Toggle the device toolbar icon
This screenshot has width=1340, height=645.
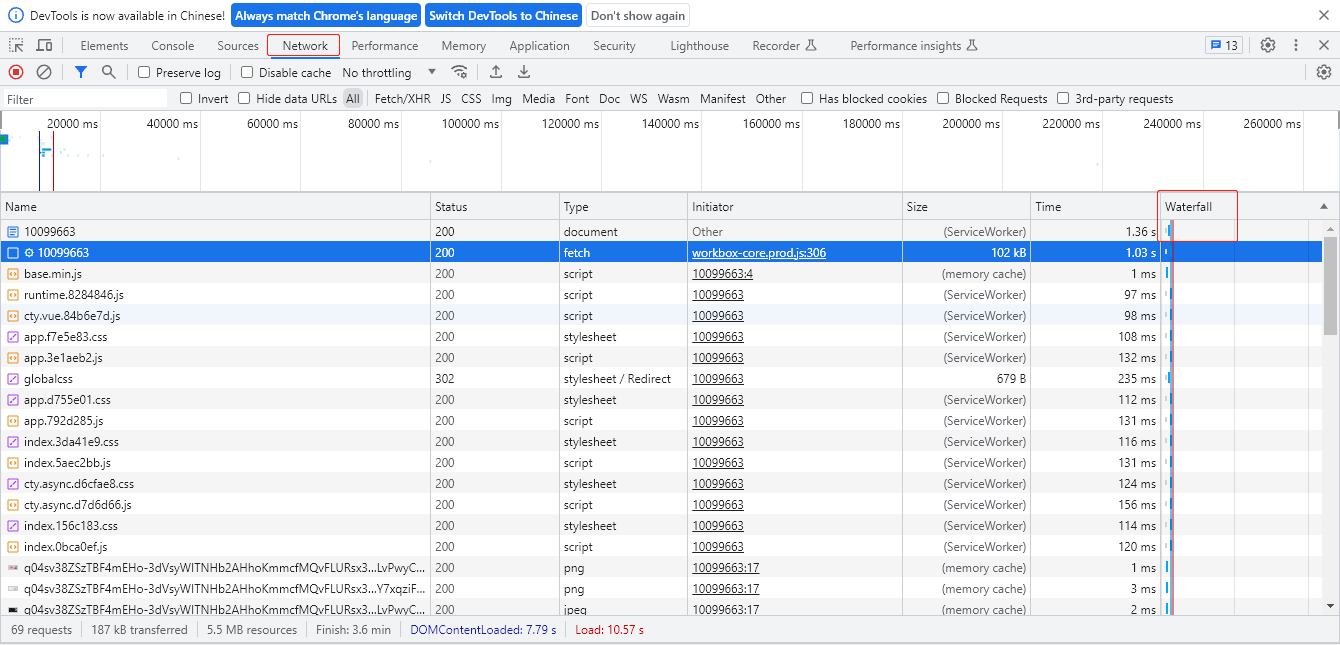[44, 46]
